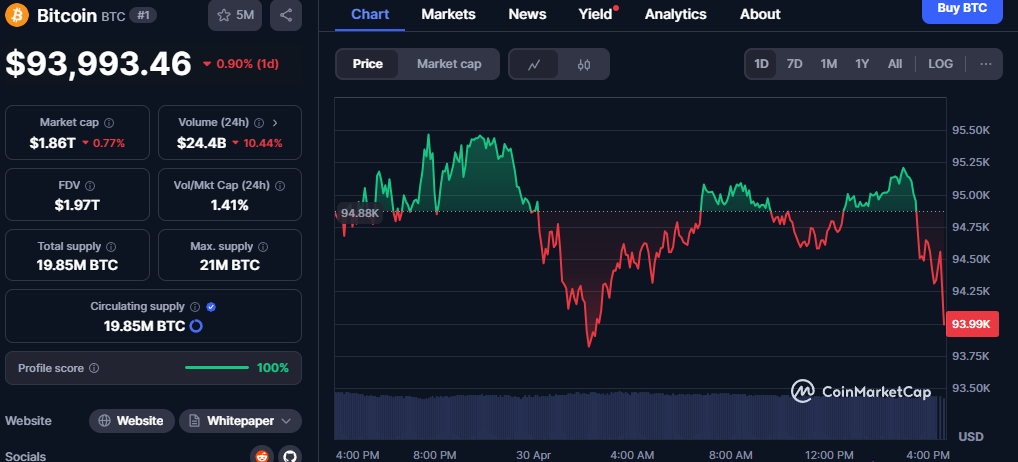Click the Volume (24h) info icon
Image resolution: width=1018 pixels, height=462 pixels.
click(x=259, y=123)
